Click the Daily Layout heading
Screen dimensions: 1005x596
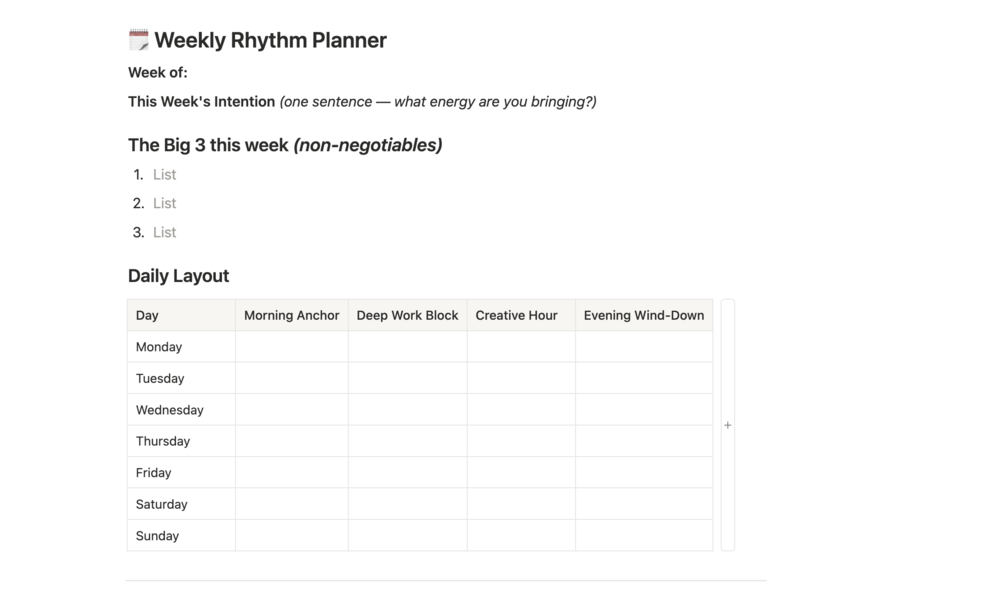tap(178, 276)
